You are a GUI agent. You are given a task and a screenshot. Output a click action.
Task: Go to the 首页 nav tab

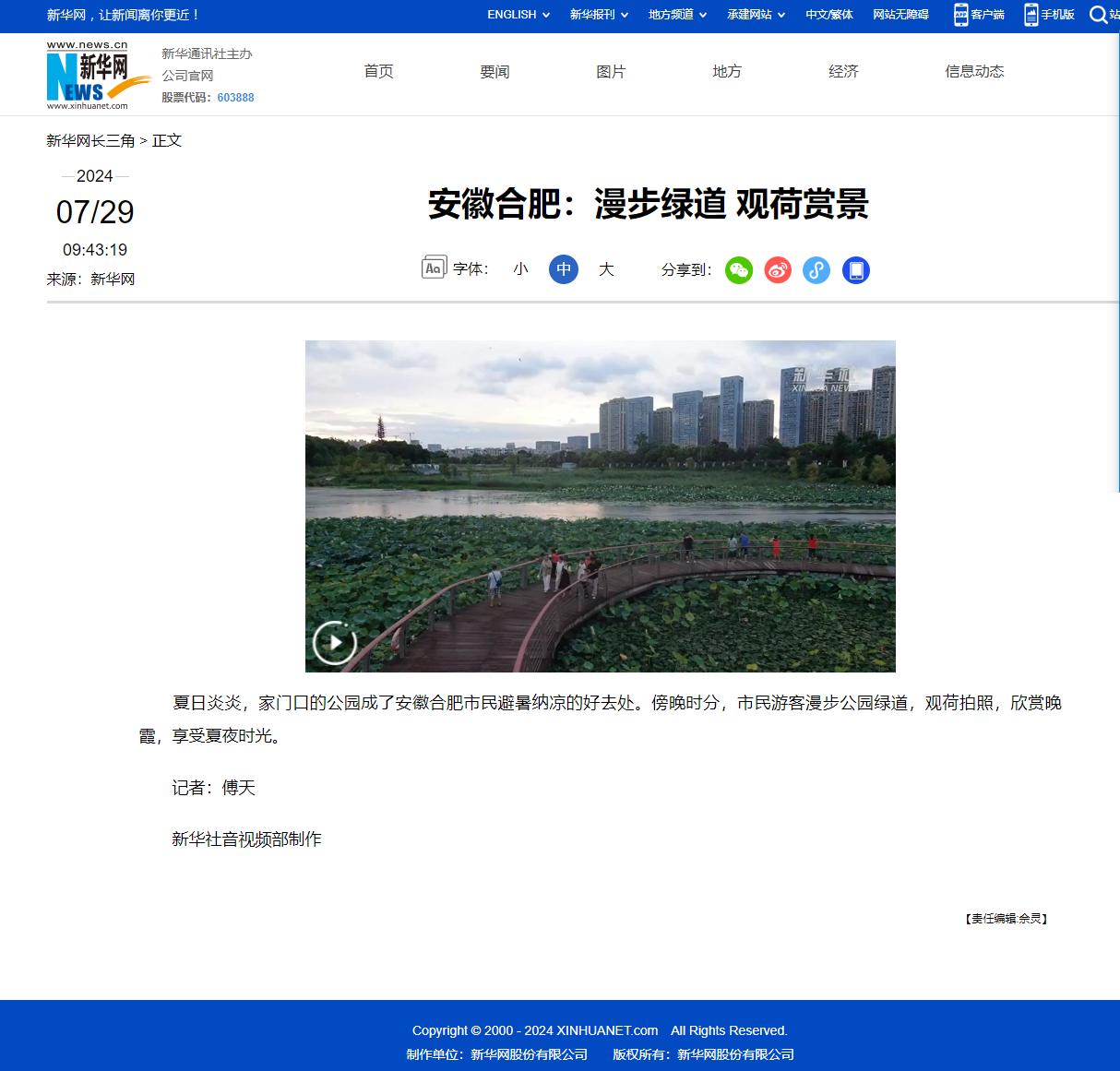click(x=378, y=72)
